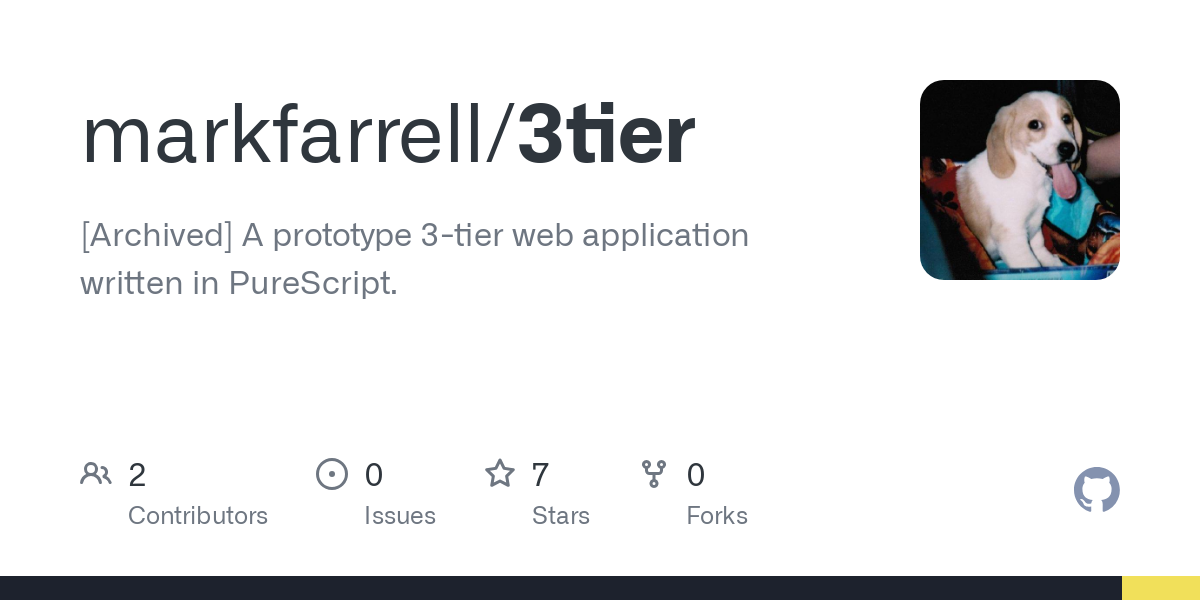Click the dark language bar segment
This screenshot has height=600, width=1200.
[560, 588]
